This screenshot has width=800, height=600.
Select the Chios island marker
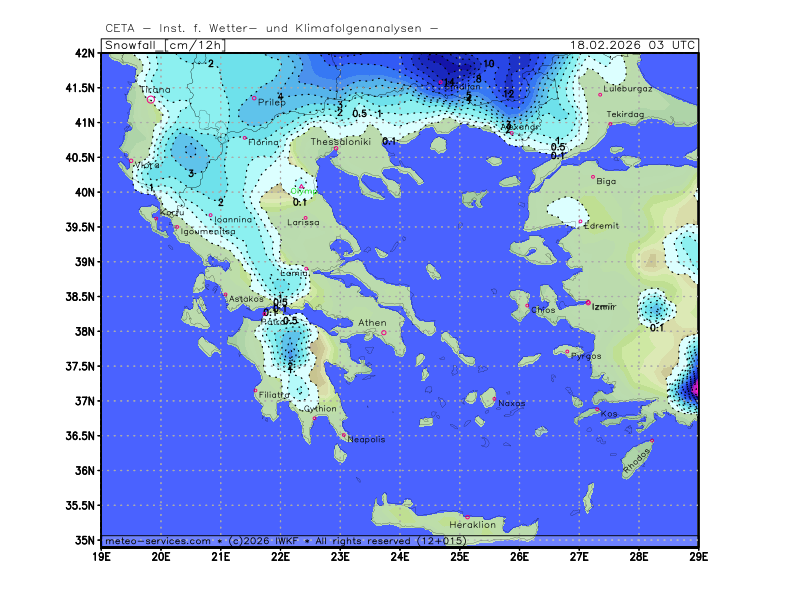(528, 305)
